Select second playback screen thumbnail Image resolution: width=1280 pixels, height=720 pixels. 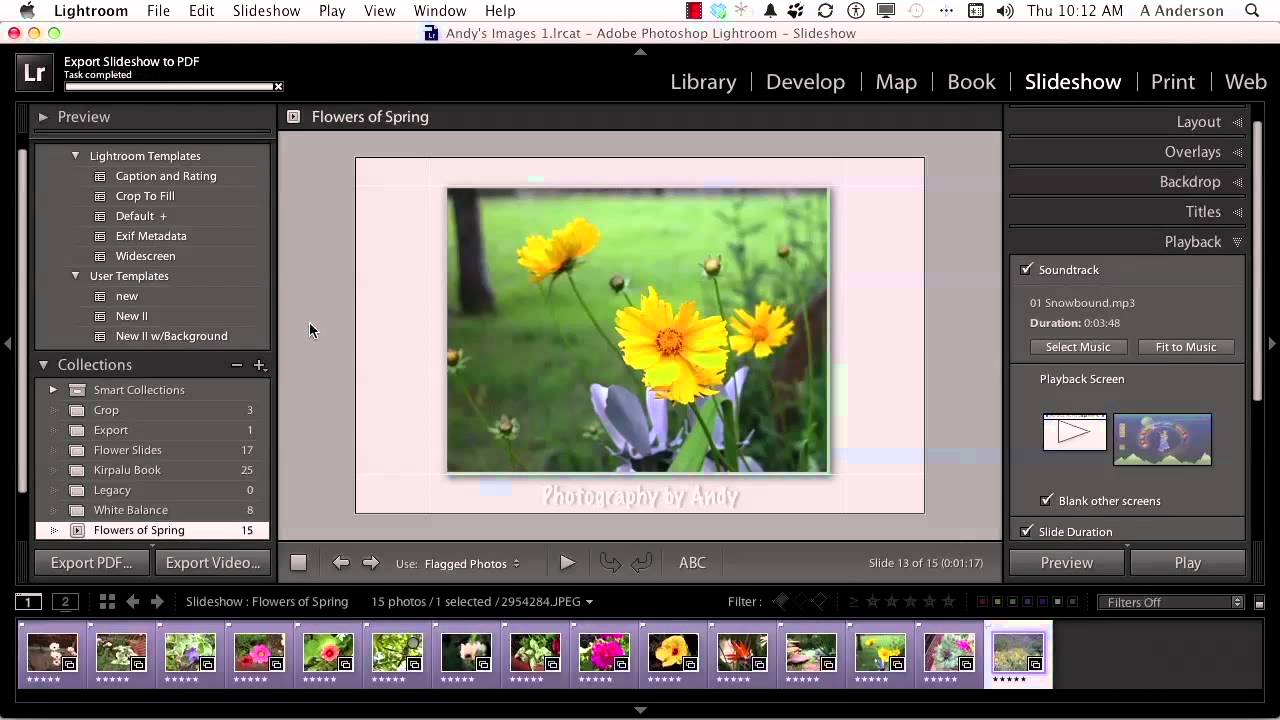tap(1162, 439)
